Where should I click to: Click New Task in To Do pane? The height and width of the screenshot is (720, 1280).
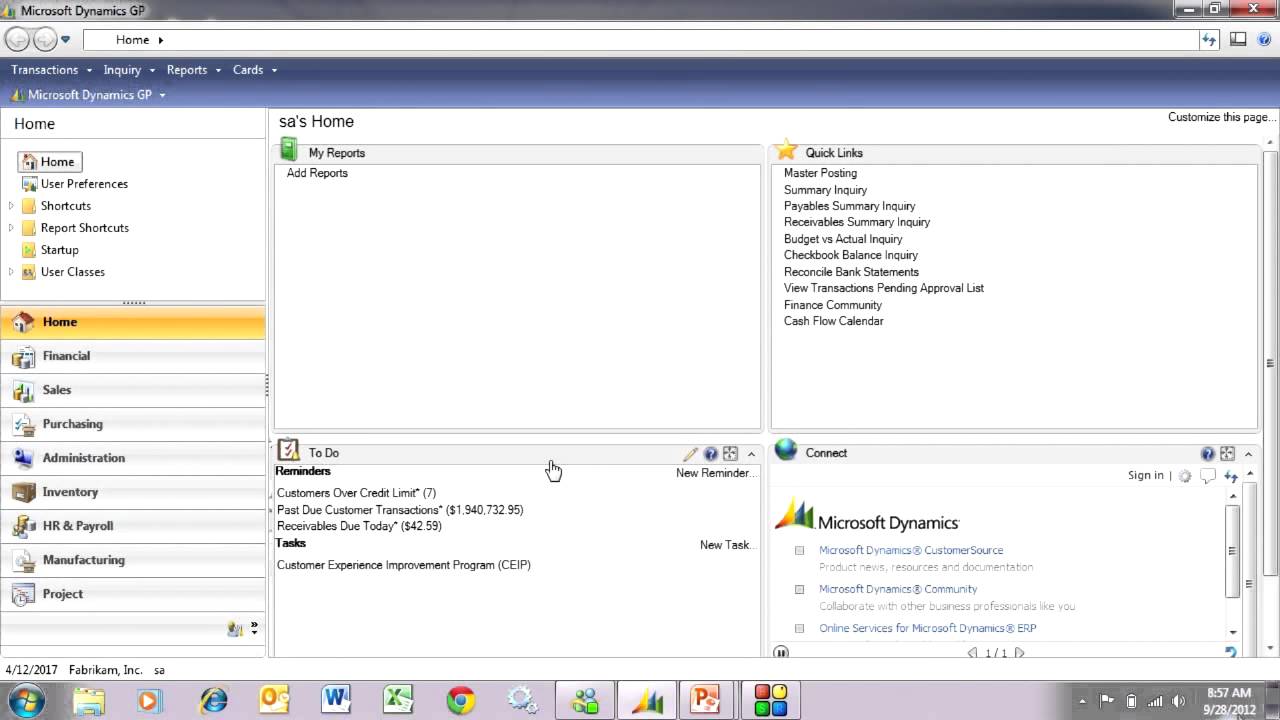728,545
